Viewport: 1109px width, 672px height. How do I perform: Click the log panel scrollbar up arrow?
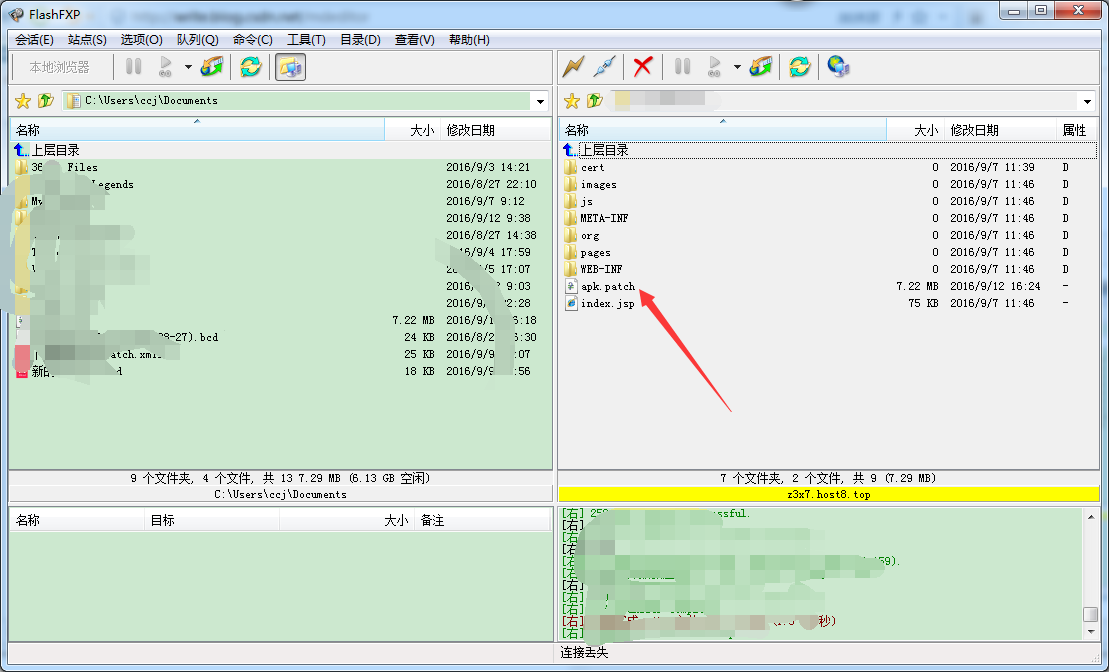(x=1091, y=517)
